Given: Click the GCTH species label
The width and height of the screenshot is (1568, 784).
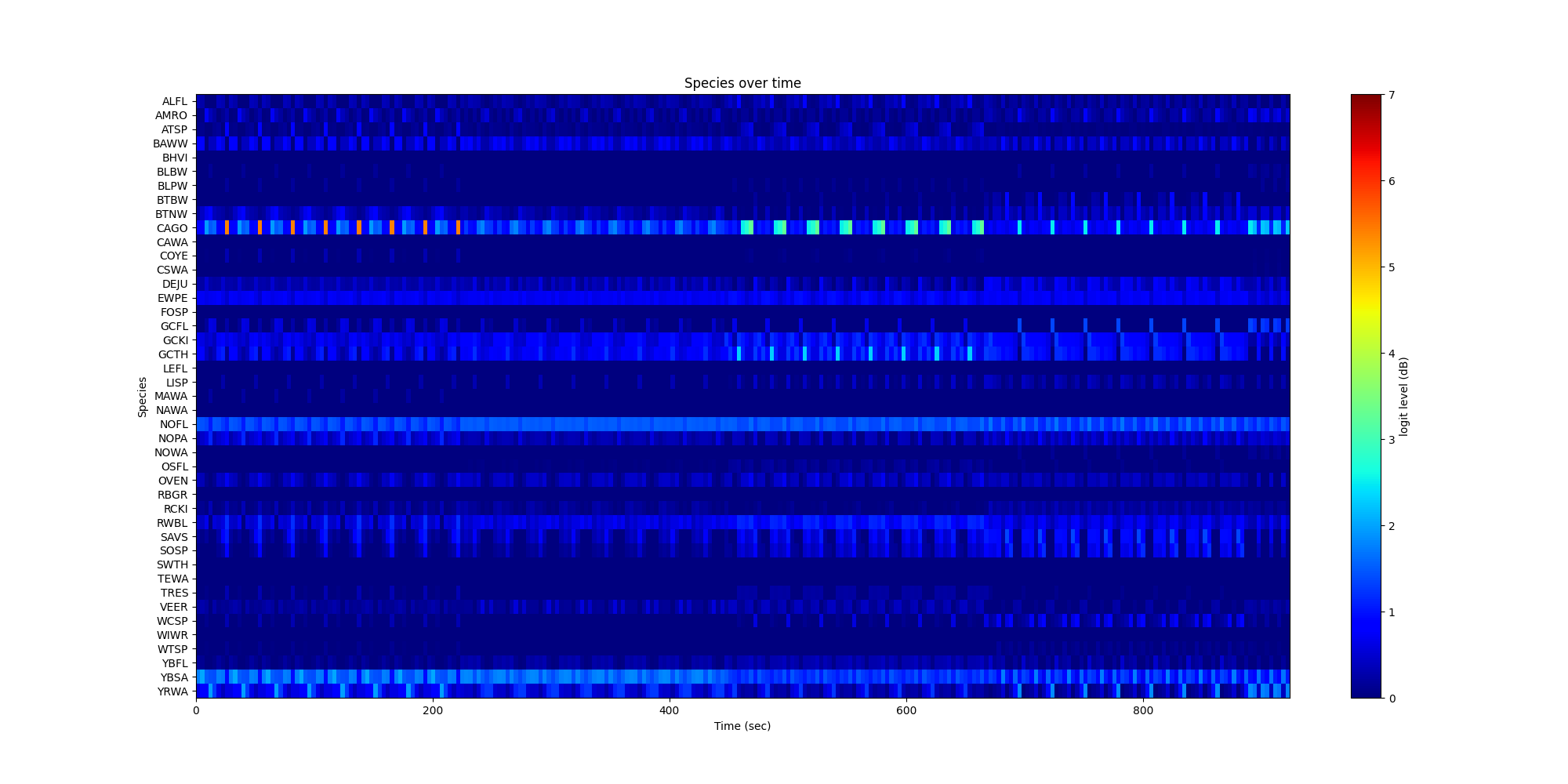Looking at the screenshot, I should pyautogui.click(x=173, y=354).
